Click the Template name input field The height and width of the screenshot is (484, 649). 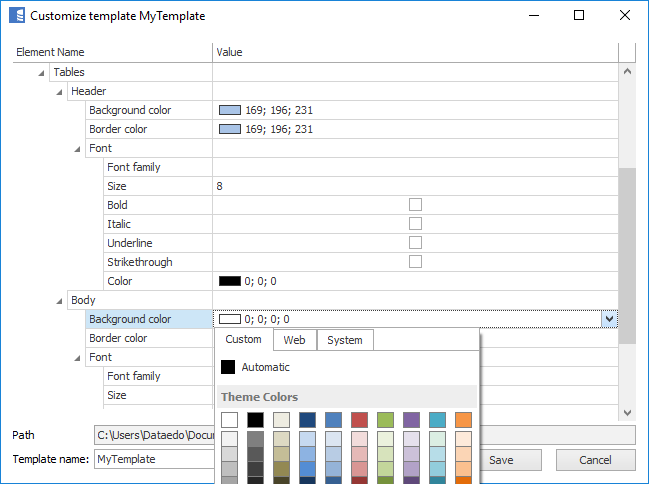coord(150,459)
